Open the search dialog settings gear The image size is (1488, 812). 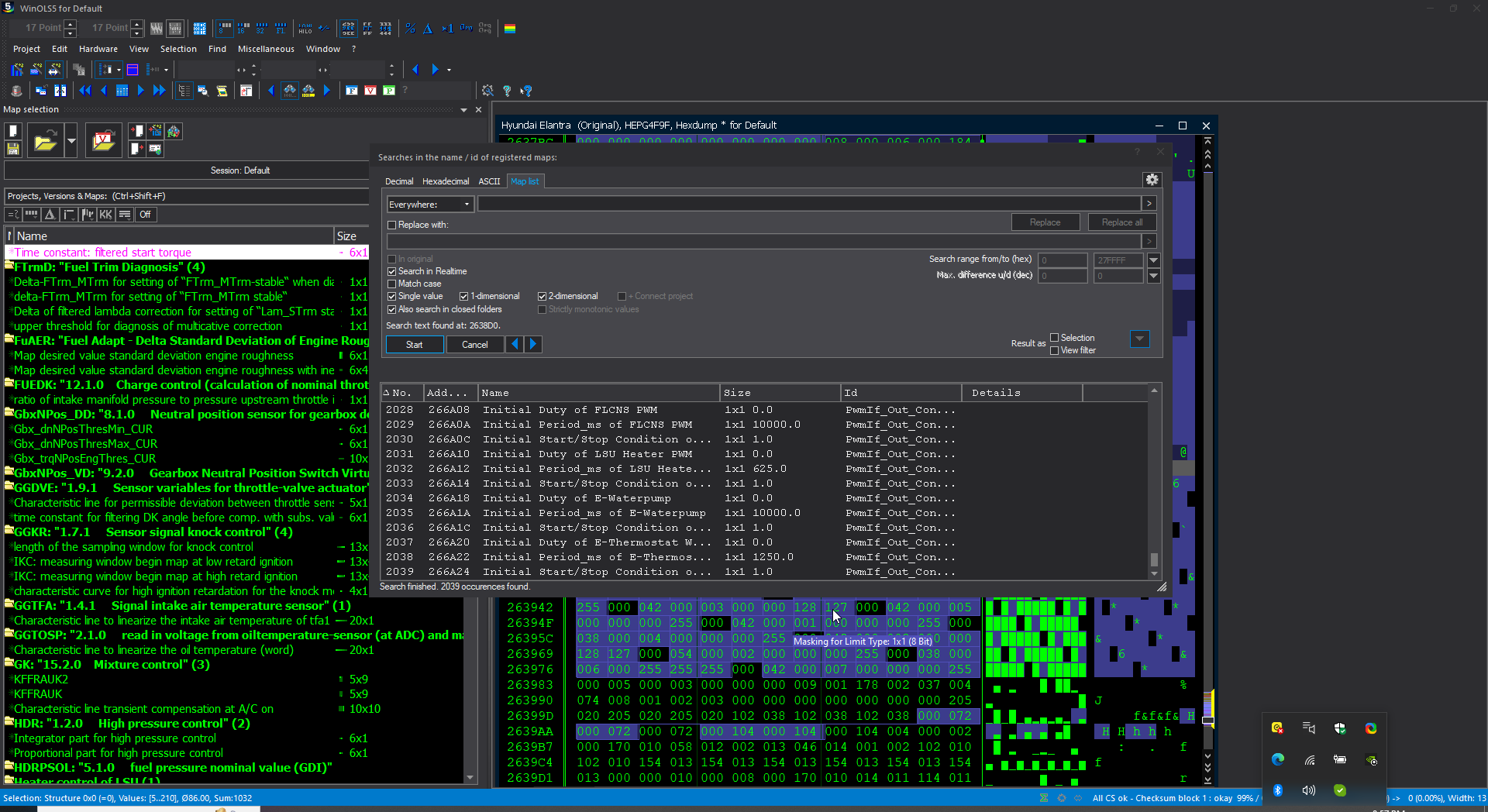coord(1152,180)
